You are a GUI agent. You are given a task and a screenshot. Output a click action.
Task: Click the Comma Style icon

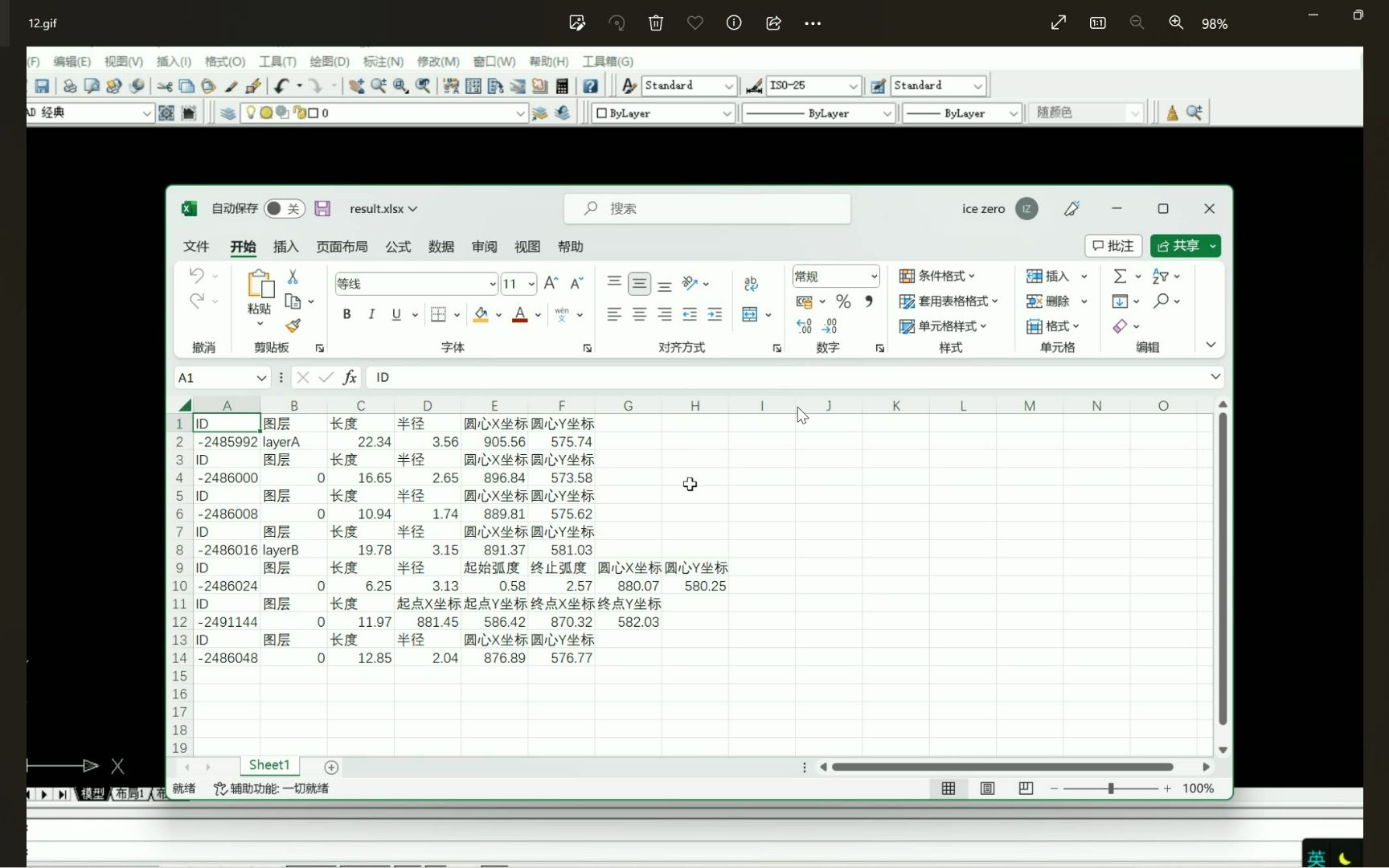pos(869,301)
